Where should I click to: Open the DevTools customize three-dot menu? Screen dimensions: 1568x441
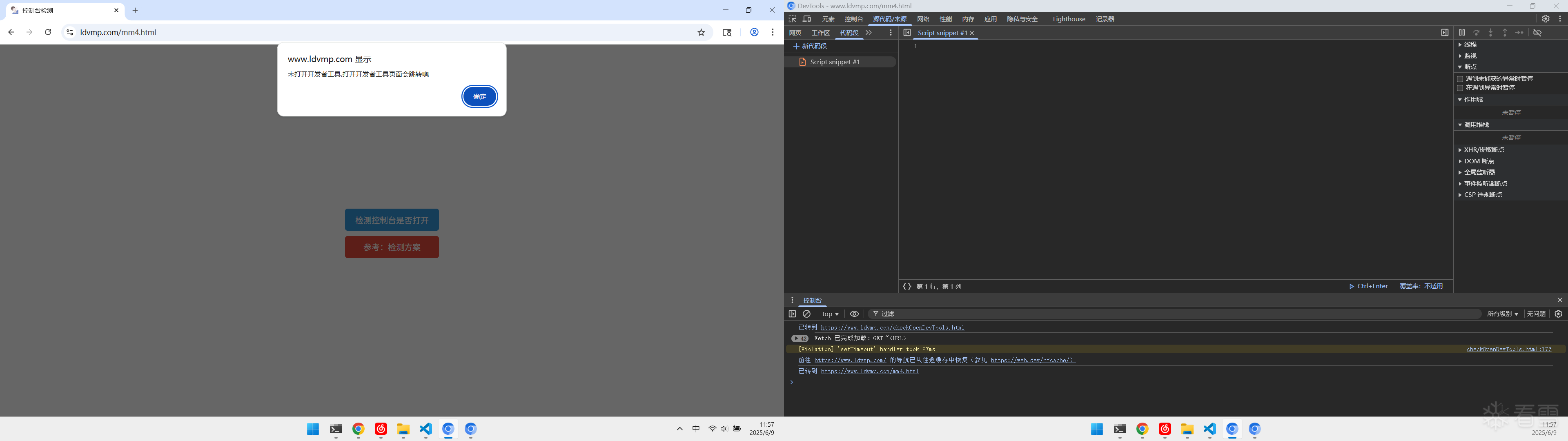pos(1560,19)
